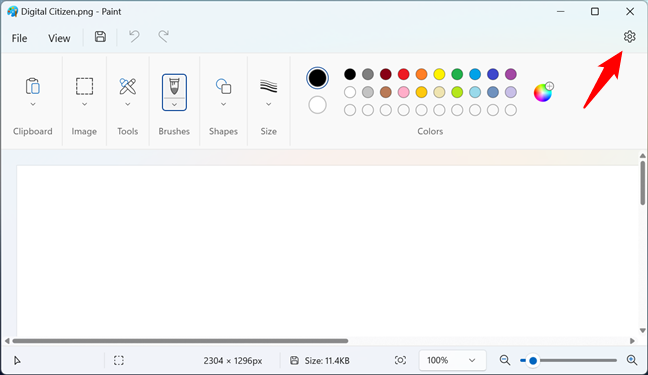
Task: Open the Size line thickness icon
Action: (269, 86)
